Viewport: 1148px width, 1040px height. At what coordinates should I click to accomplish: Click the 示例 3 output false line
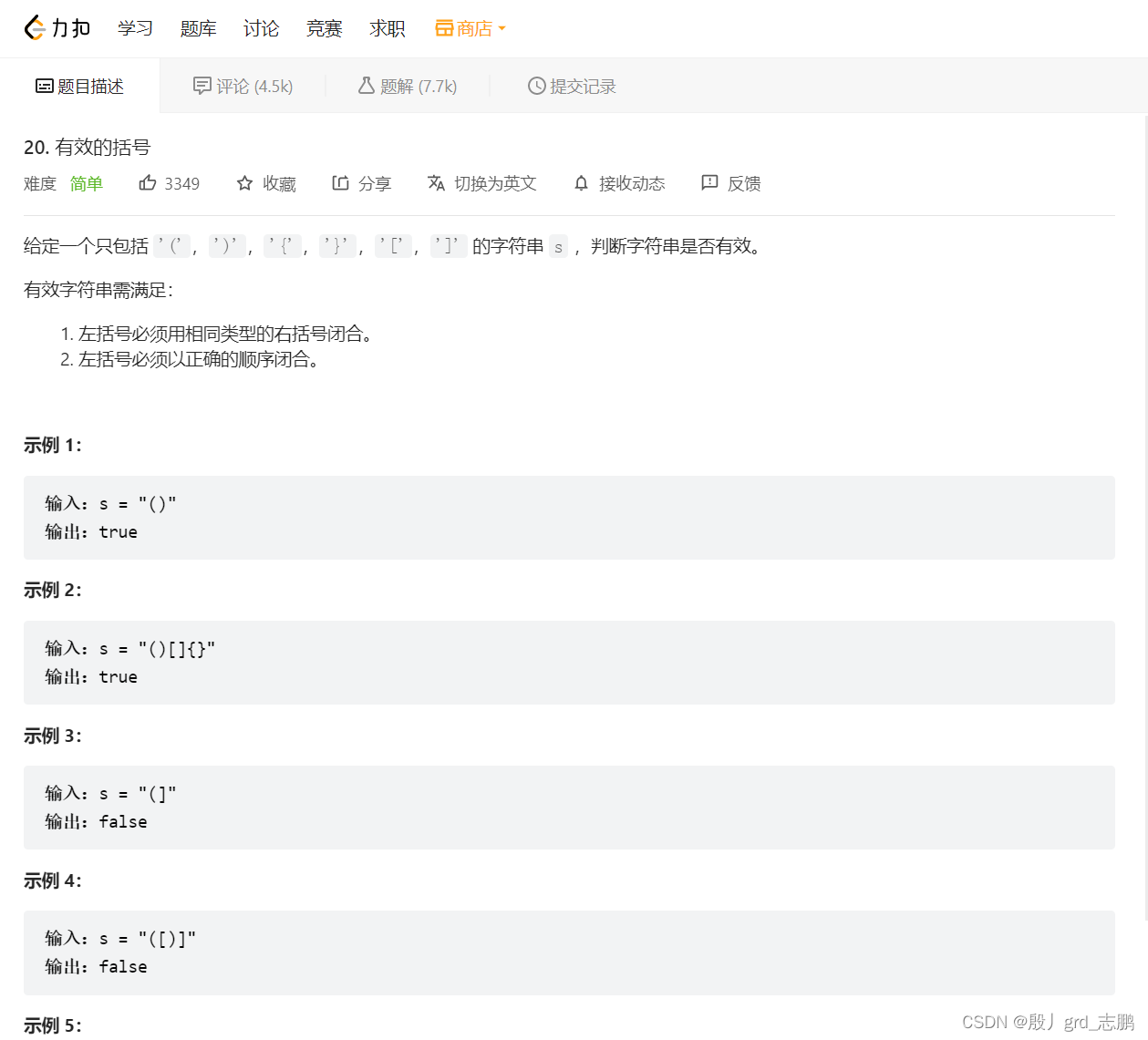tap(96, 821)
